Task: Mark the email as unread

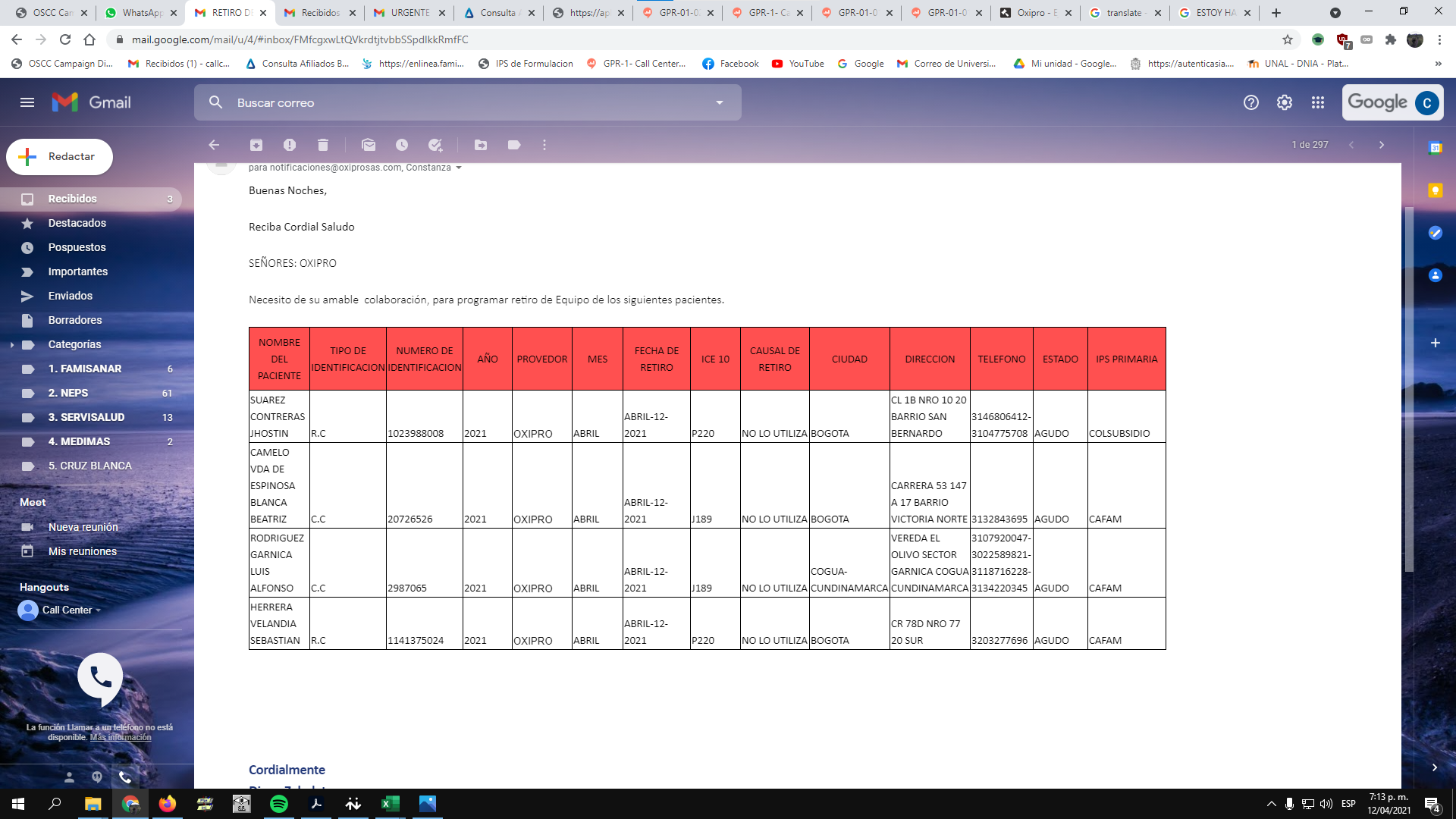Action: point(369,145)
